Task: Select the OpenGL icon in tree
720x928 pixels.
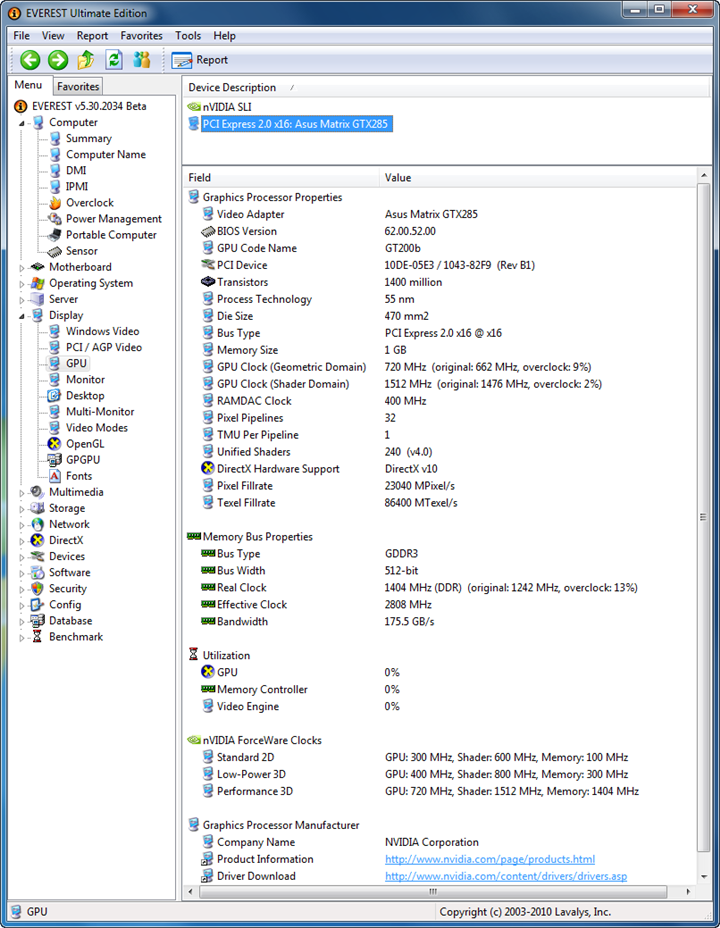Action: tap(54, 443)
